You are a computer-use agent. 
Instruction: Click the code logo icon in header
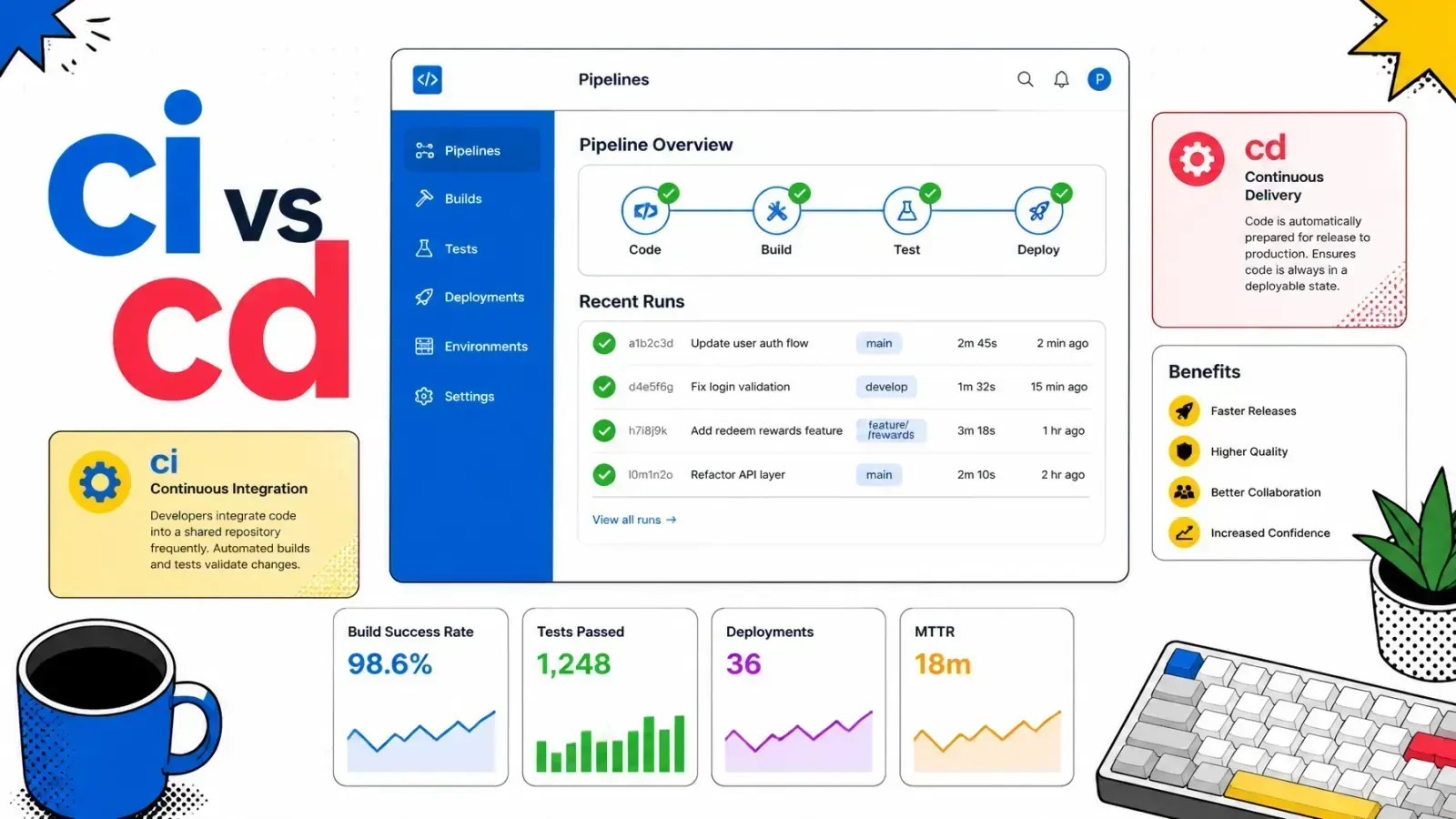point(428,79)
